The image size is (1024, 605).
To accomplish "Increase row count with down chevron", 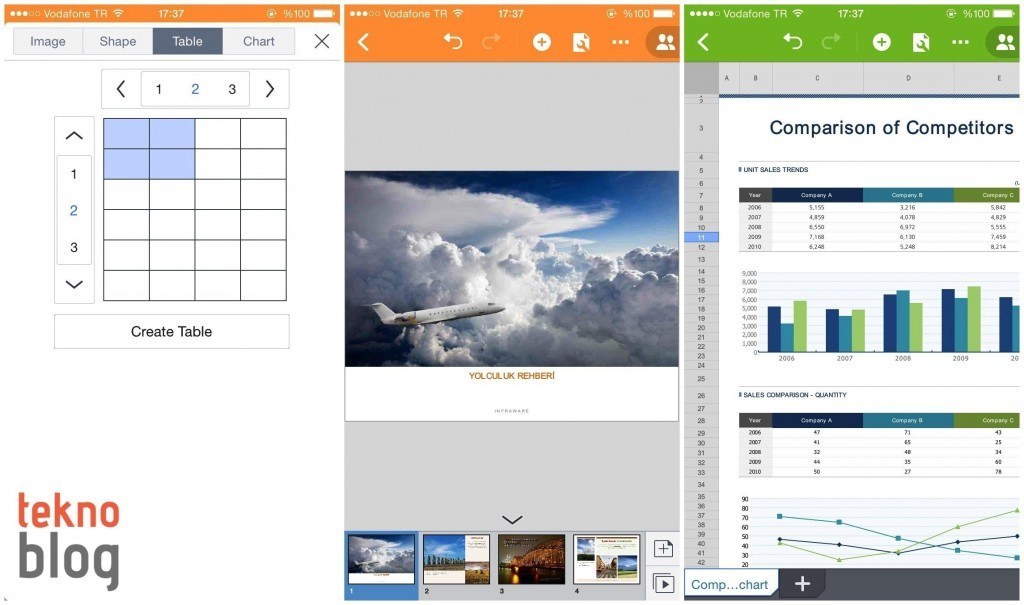I will pos(74,284).
